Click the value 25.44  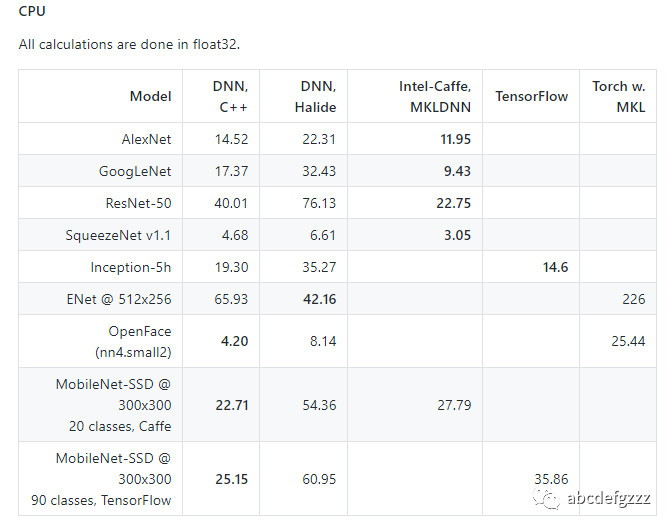pyautogui.click(x=628, y=341)
